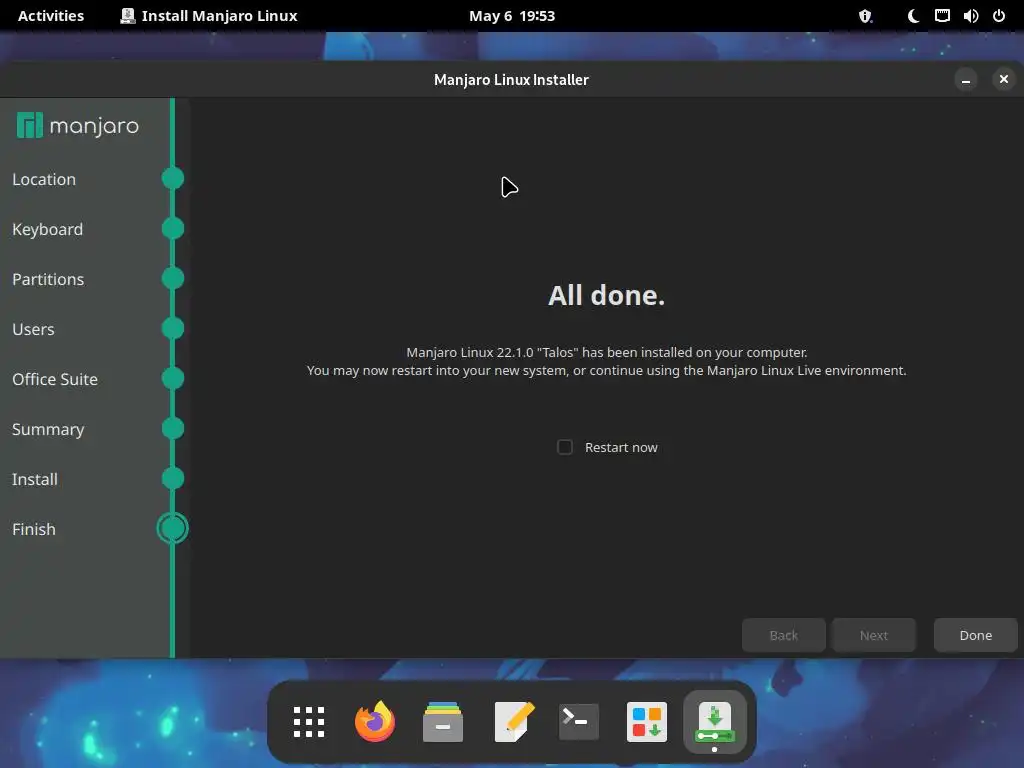Open the May 6 19:53 clock menu

(x=512, y=16)
